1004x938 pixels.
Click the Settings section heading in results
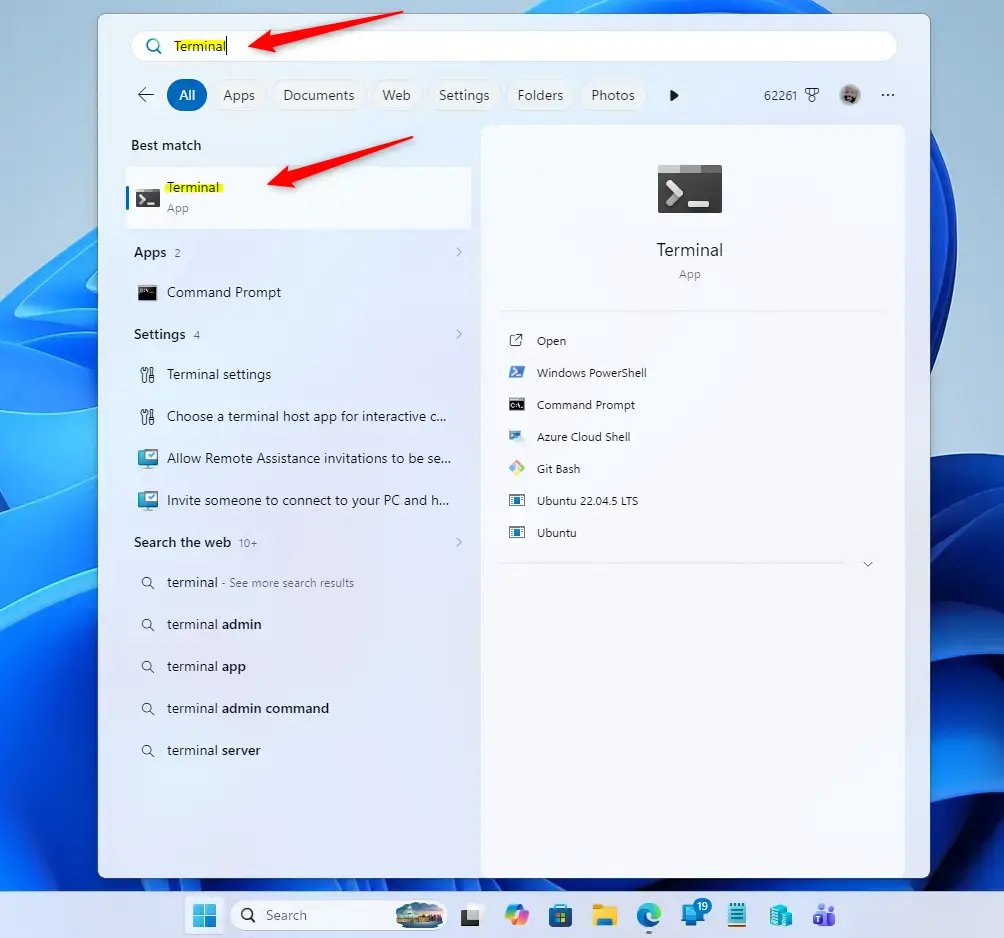(159, 334)
